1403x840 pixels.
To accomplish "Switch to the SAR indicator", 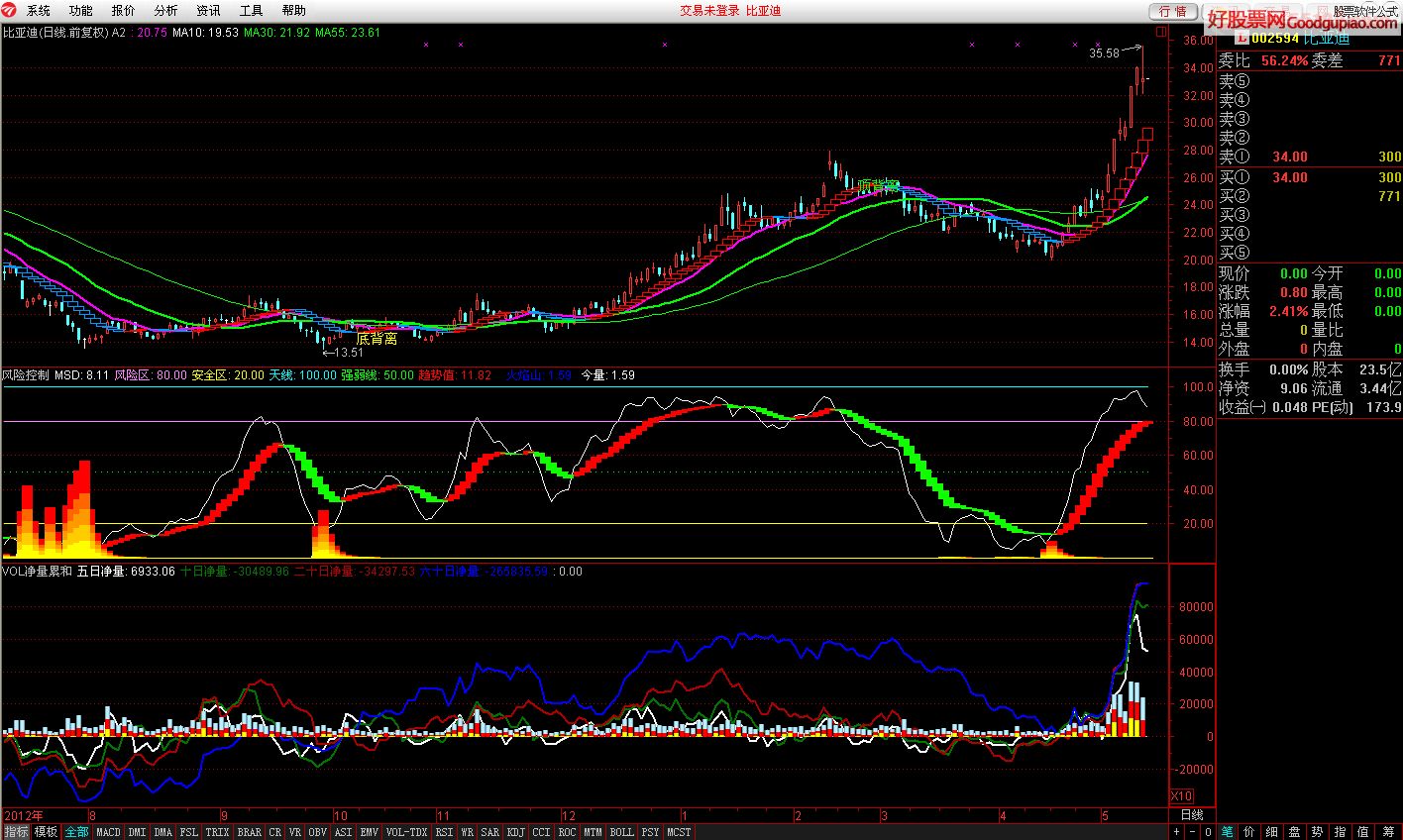I will (489, 831).
